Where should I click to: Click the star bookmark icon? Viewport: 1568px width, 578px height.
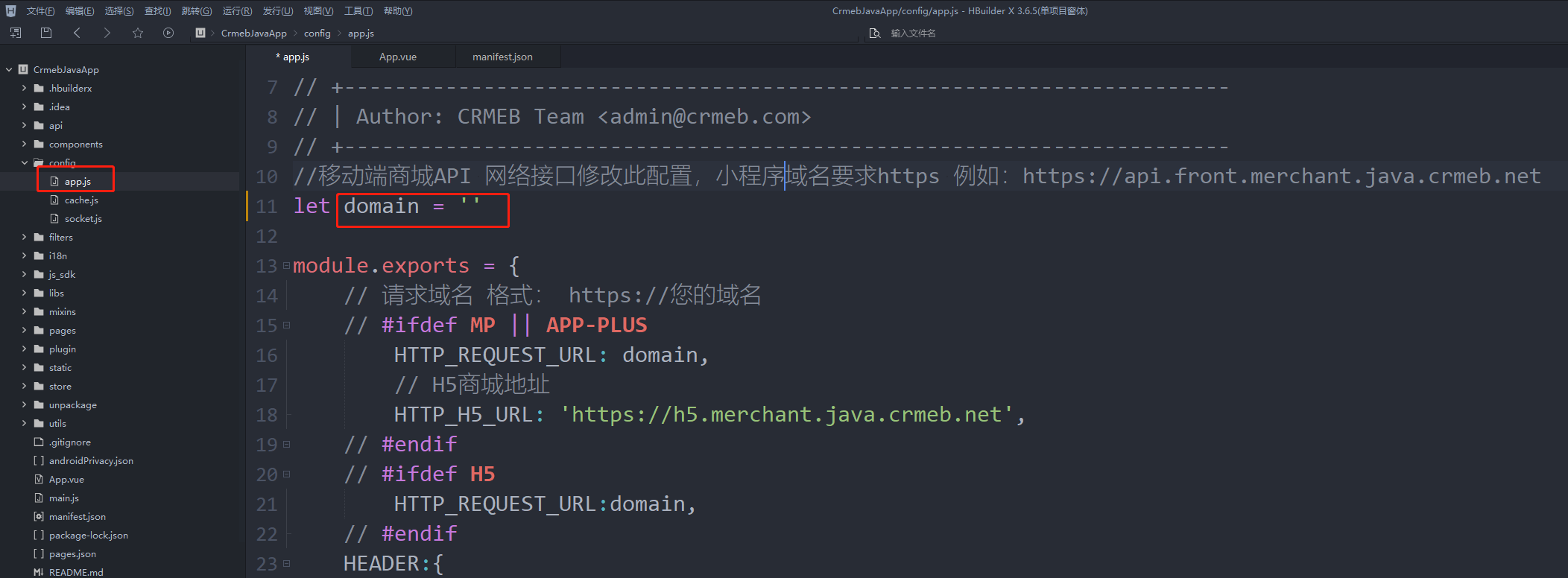(x=138, y=33)
